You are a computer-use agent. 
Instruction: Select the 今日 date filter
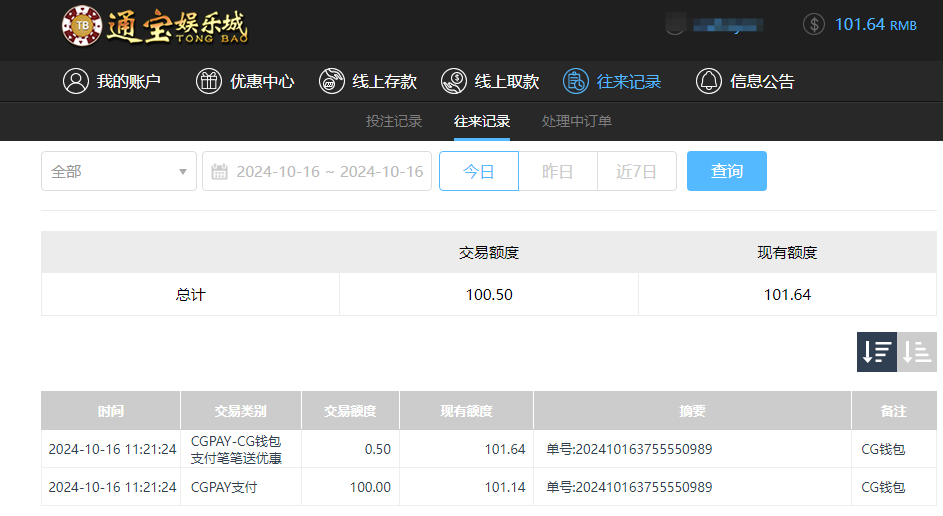point(479,171)
